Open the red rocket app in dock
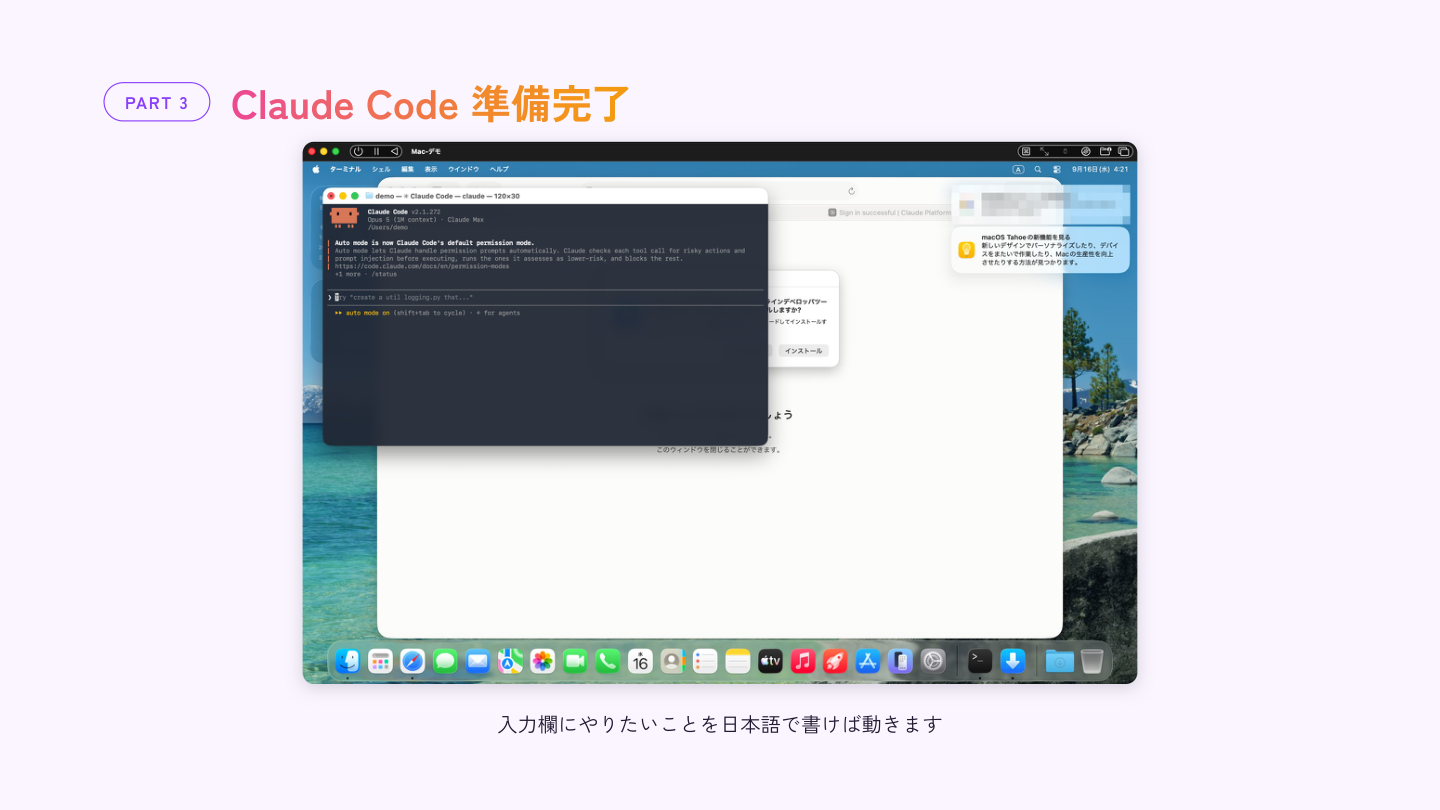 835,661
